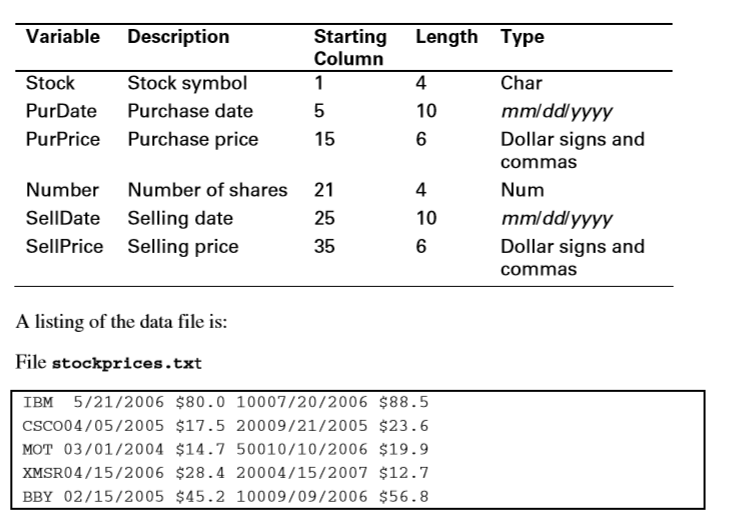Click the Length column header
This screenshot has width=738, height=525.
click(x=446, y=37)
